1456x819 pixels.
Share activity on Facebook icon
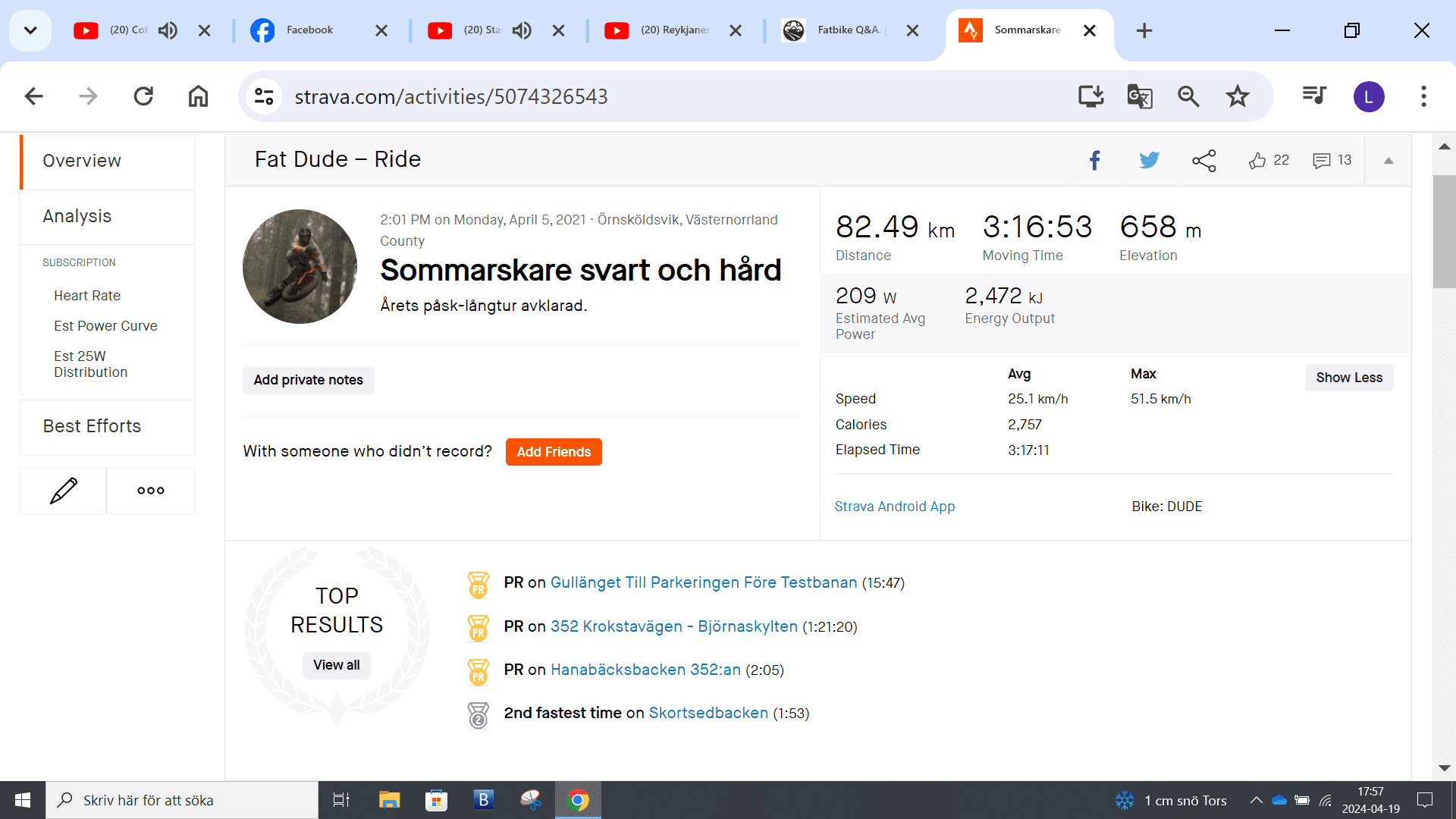1095,160
